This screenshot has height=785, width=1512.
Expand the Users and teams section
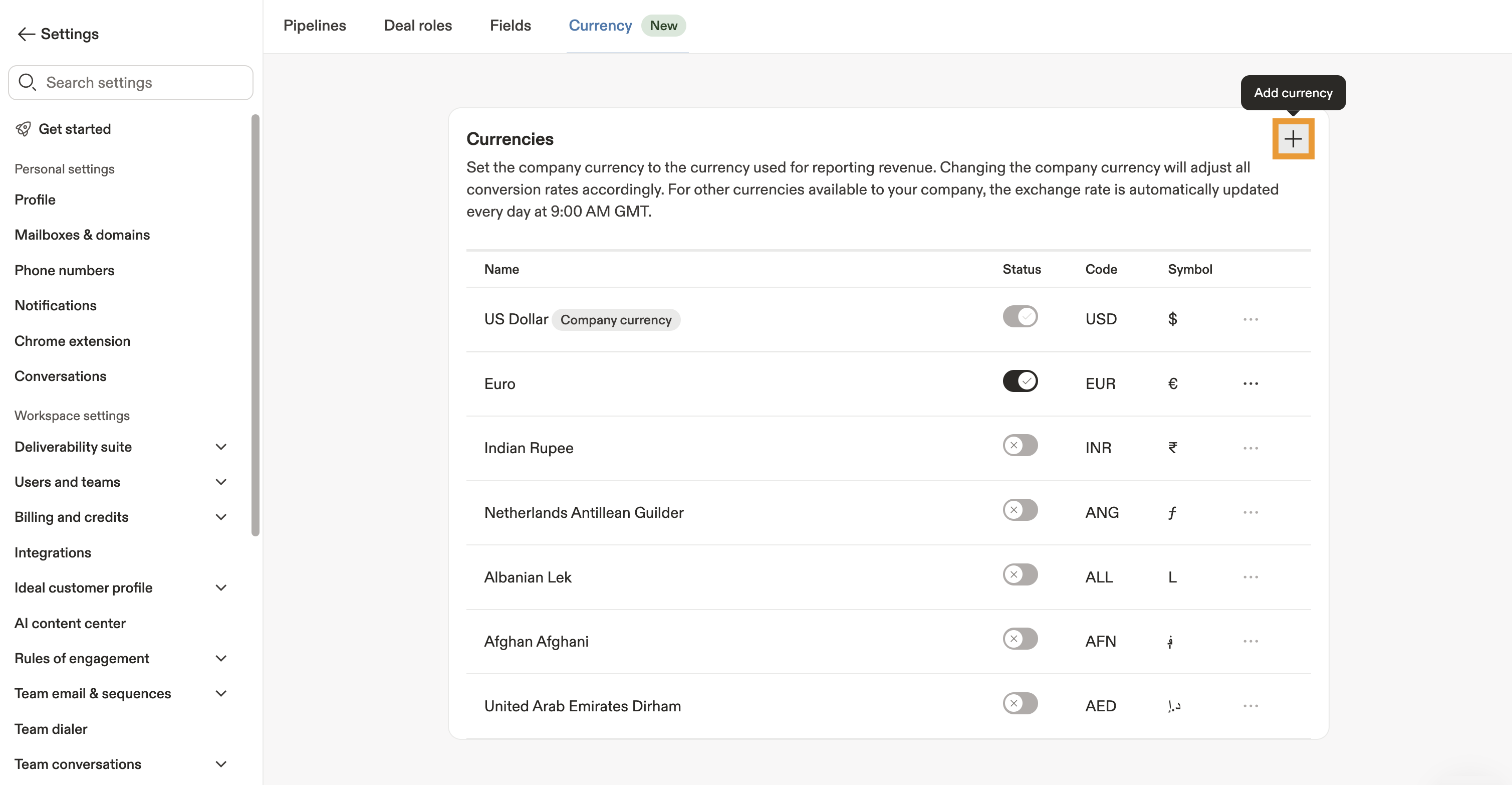point(221,482)
